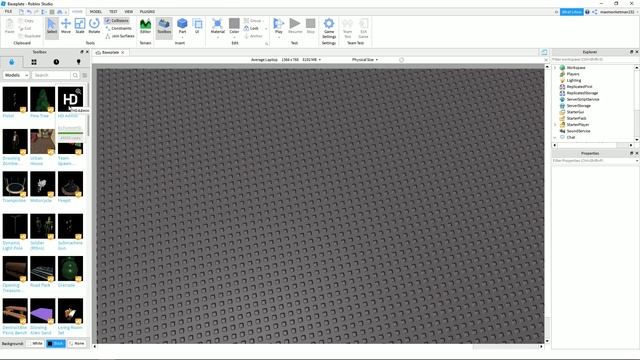
Task: Toggle the Collisions checkbox
Action: tap(117, 20)
